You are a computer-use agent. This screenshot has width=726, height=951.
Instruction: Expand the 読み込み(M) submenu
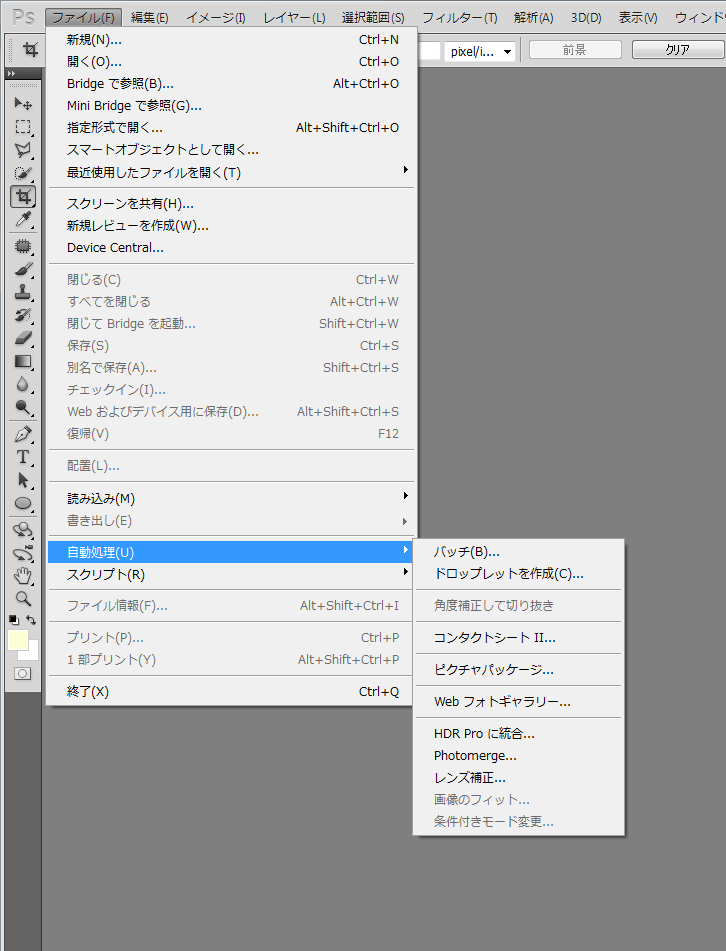[x=230, y=499]
